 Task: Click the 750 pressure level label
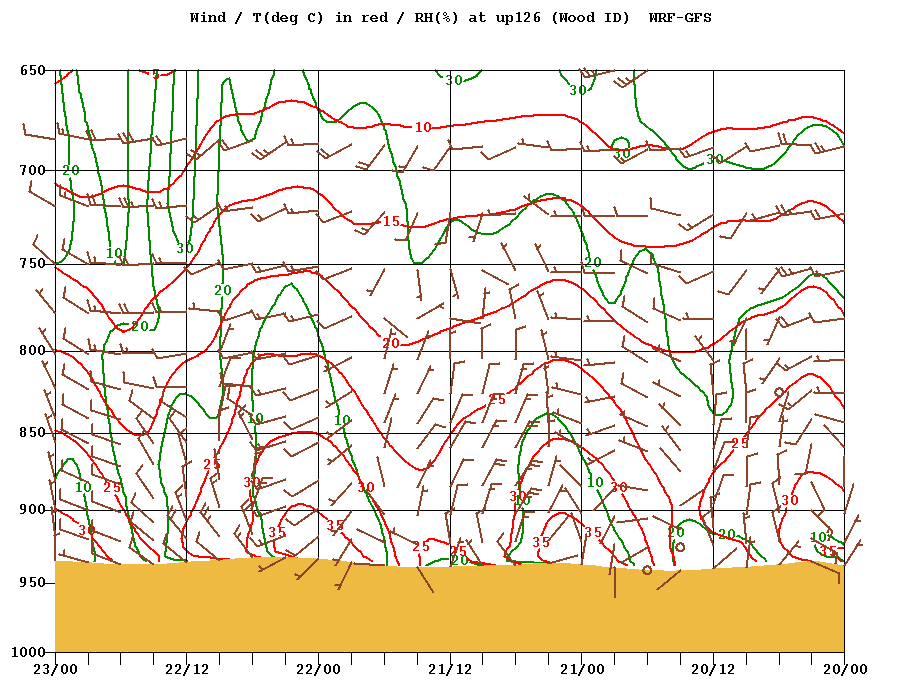[x=33, y=263]
